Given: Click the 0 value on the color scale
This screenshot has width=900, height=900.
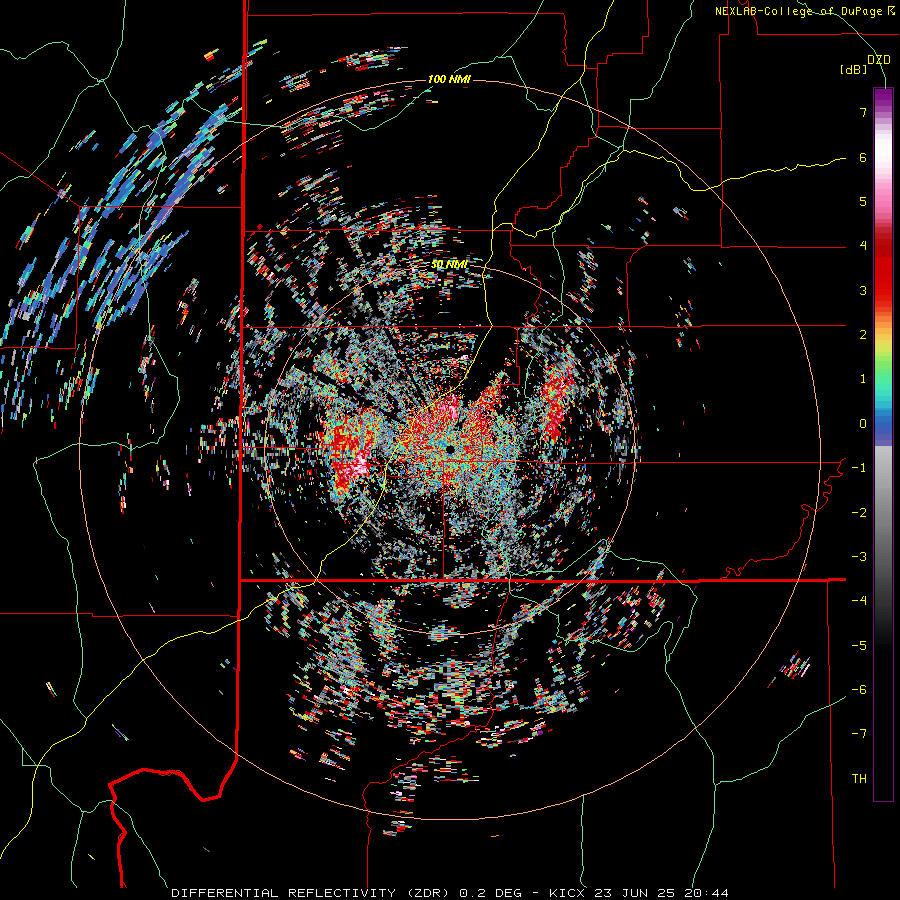Looking at the screenshot, I should pyautogui.click(x=863, y=424).
